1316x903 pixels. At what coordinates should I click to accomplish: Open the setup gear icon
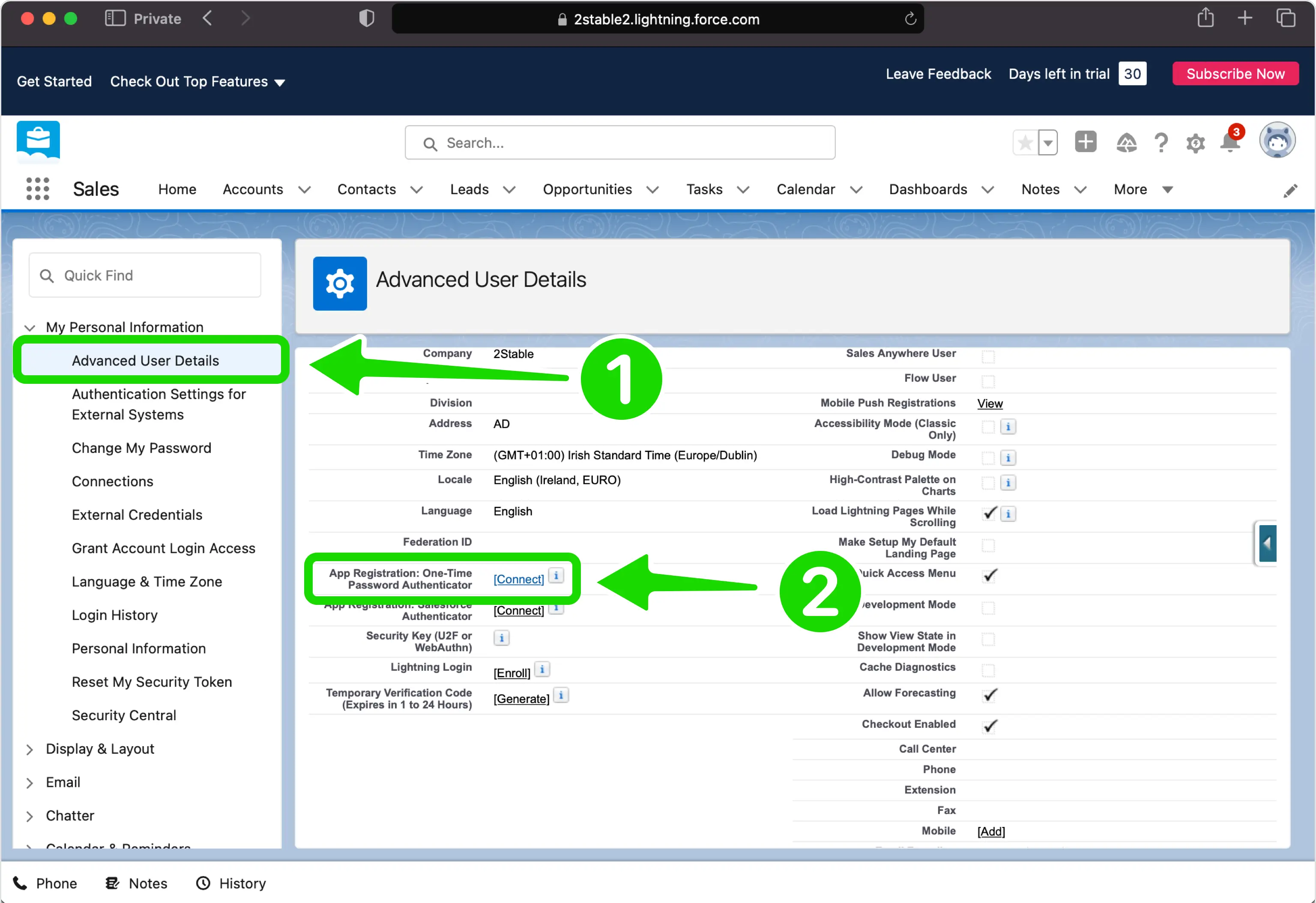[1195, 143]
